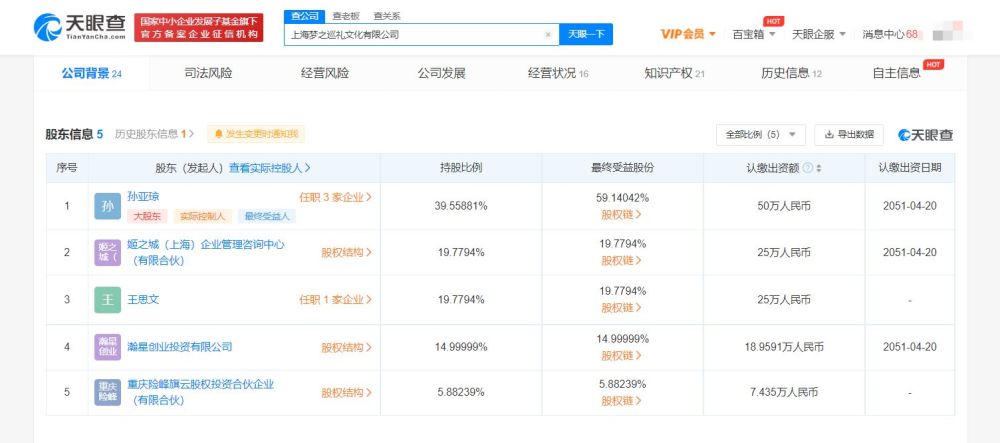1000x443 pixels.
Task: Open the 天眼企服 dropdown menu
Action: click(818, 34)
